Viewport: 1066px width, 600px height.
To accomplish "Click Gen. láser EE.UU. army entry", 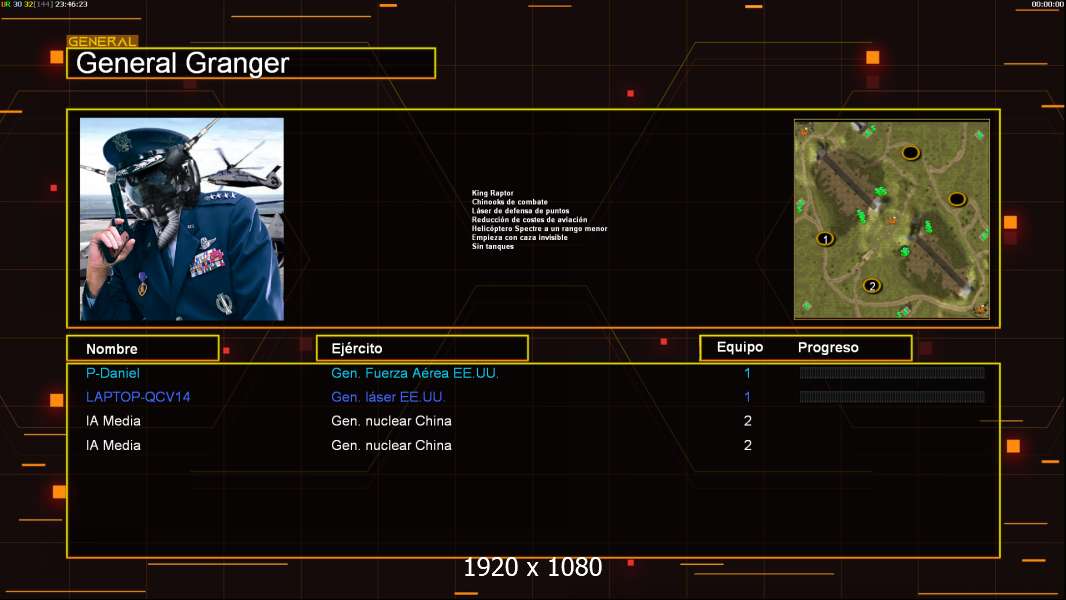I will coord(388,397).
